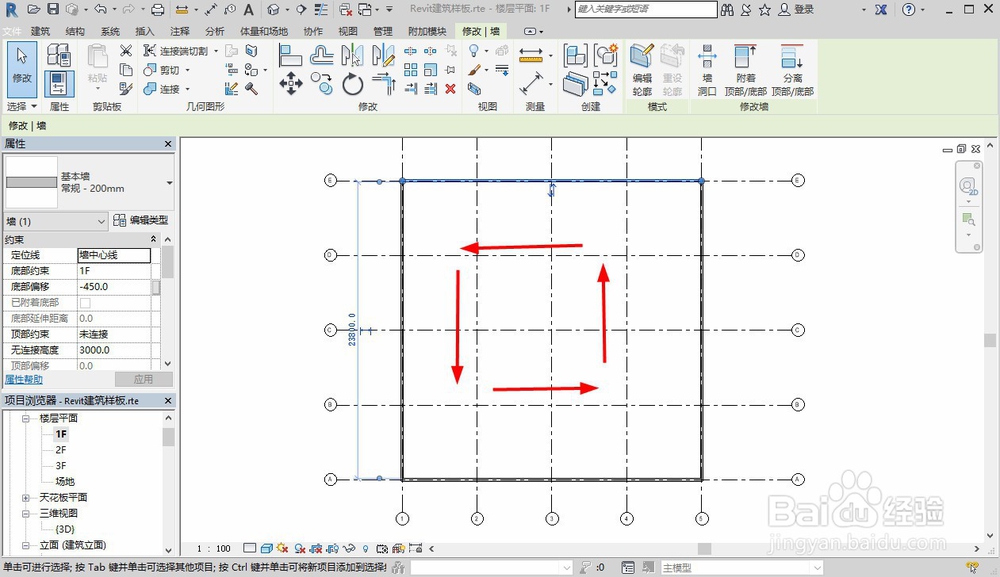The height and width of the screenshot is (577, 1000).
Task: Open the 连接 geometry dropdown arrow
Action: pos(188,89)
